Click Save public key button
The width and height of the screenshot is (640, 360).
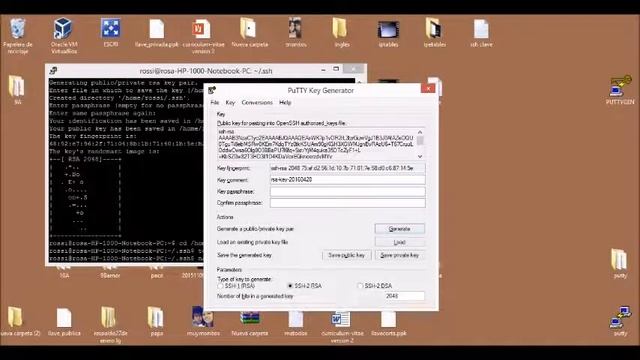point(347,255)
